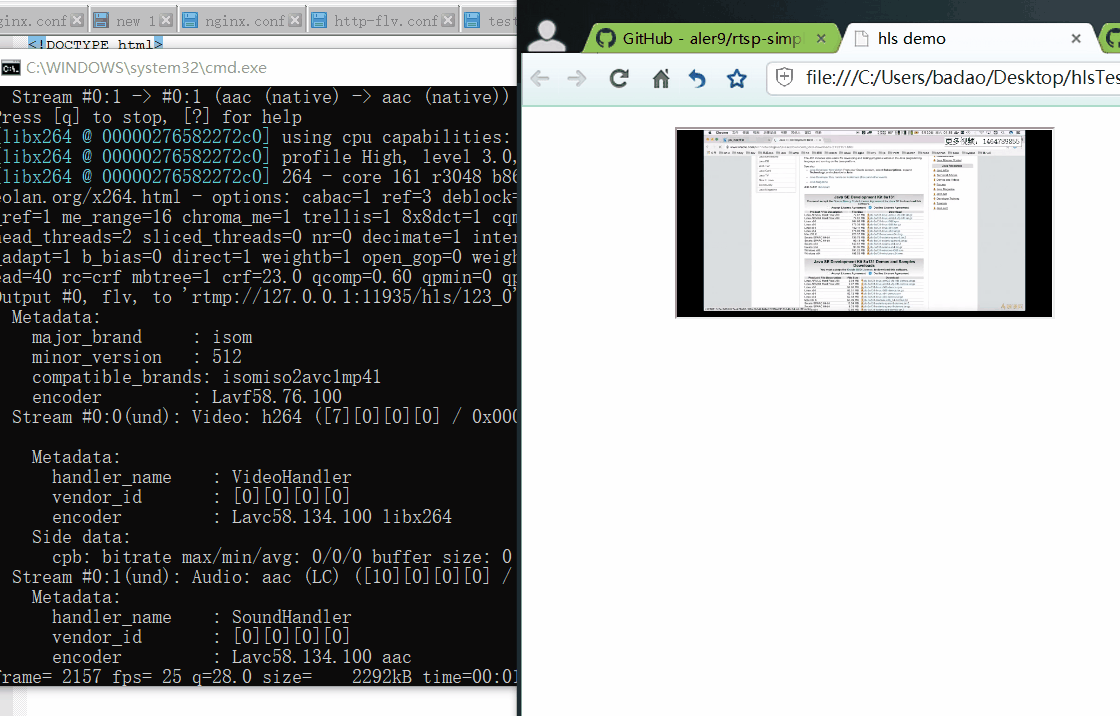Screen dimensions: 1120x716
Task: Click the cmd.exe title bar icon
Action: [x=11, y=68]
